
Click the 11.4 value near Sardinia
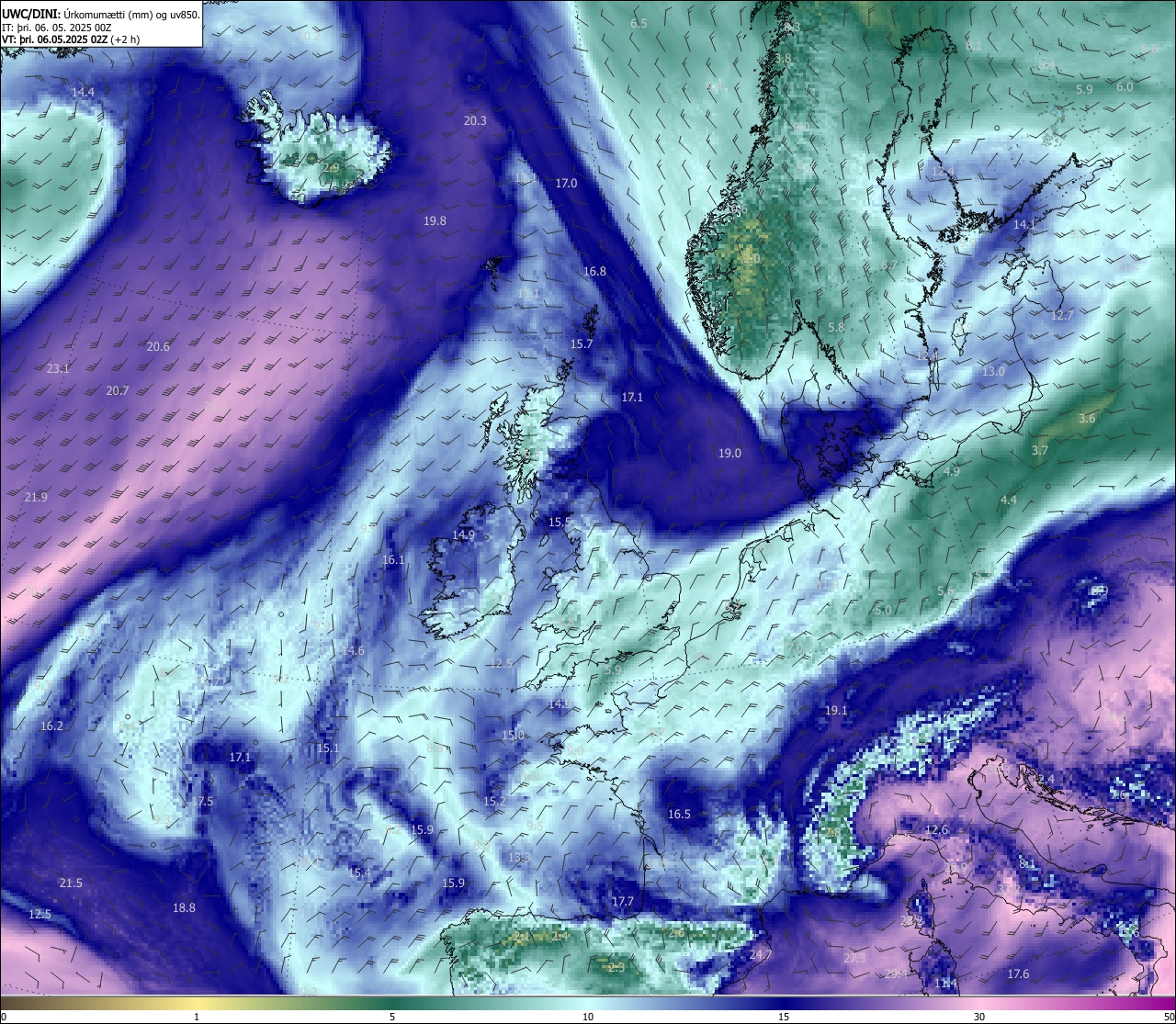[945, 983]
